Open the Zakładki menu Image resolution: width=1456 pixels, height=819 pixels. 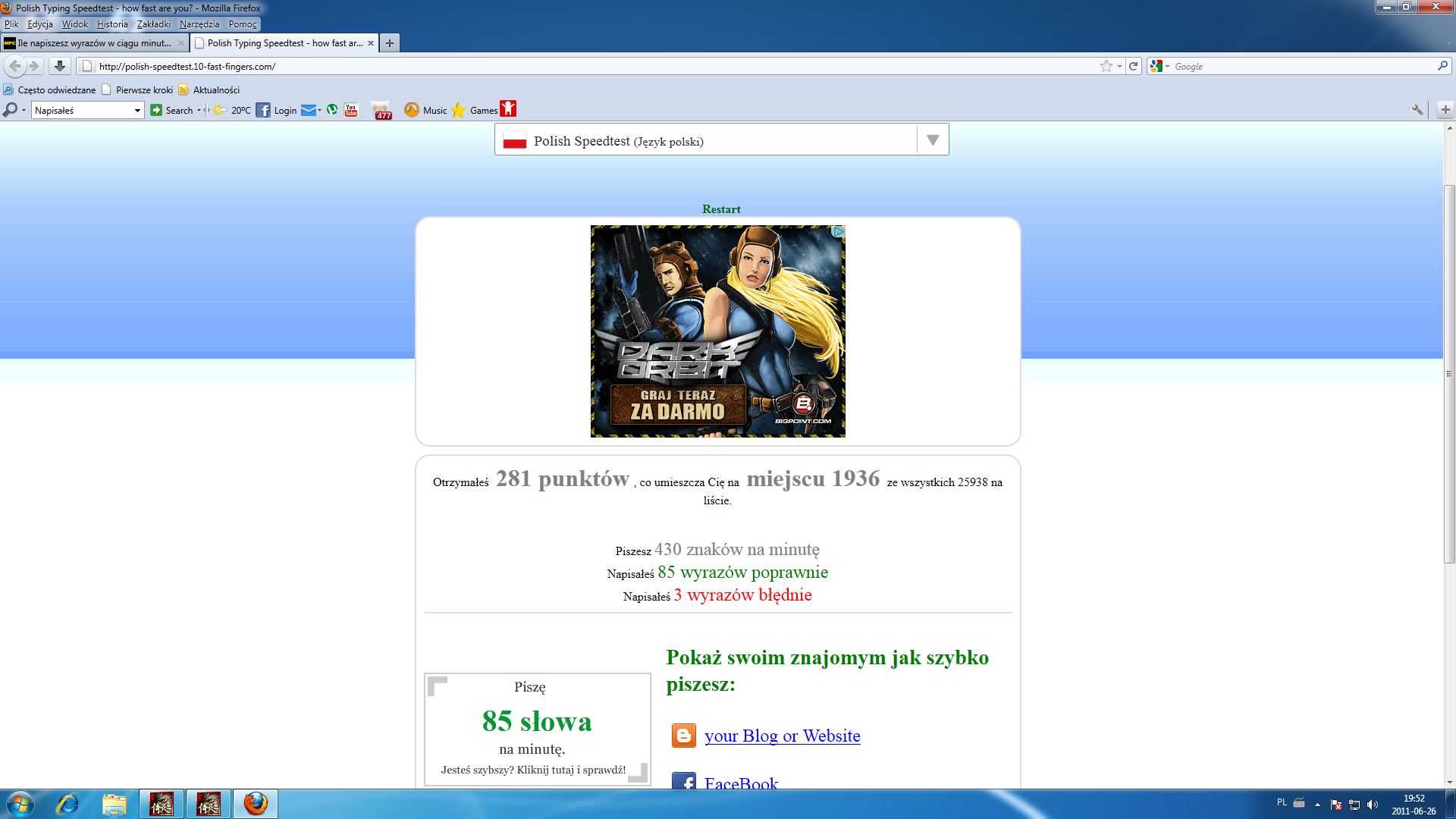point(154,24)
